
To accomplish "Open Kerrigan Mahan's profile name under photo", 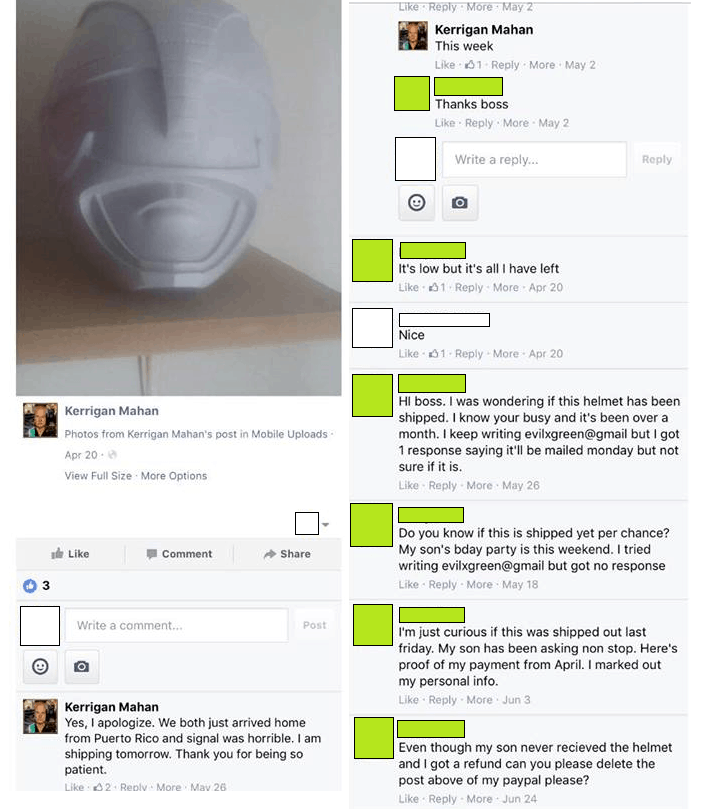I will (x=111, y=411).
